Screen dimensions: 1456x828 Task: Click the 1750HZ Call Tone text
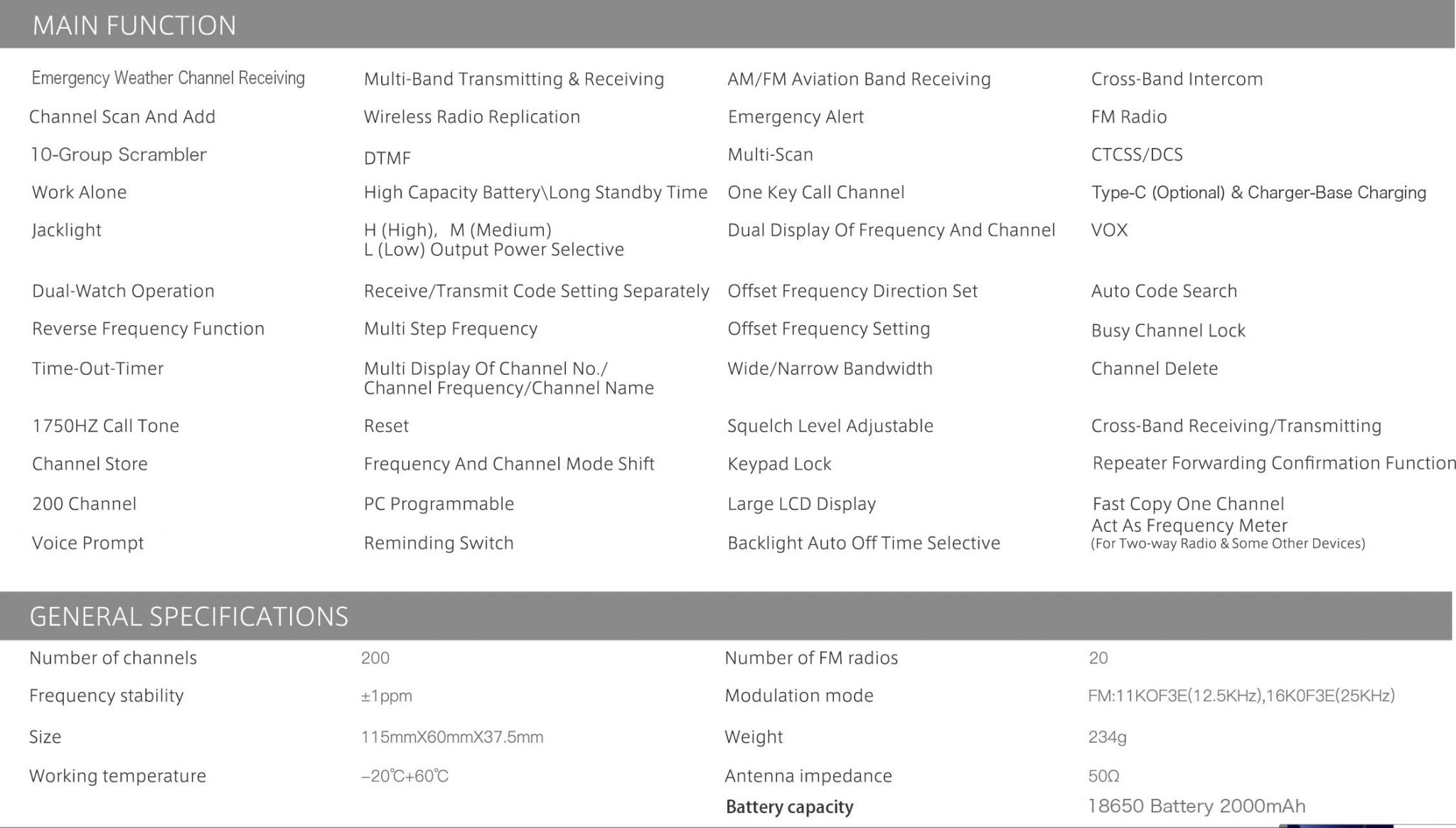105,426
